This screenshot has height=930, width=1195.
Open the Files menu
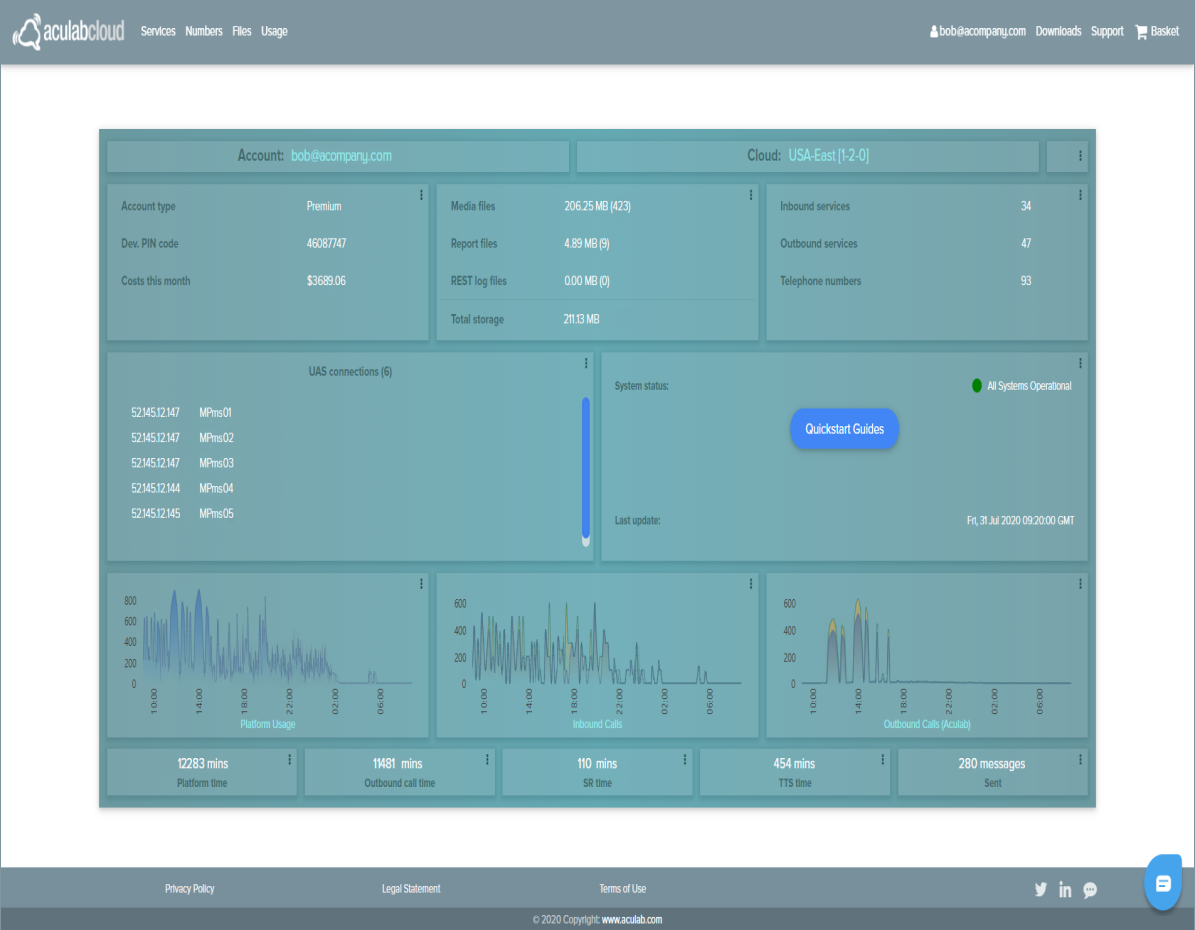[242, 31]
